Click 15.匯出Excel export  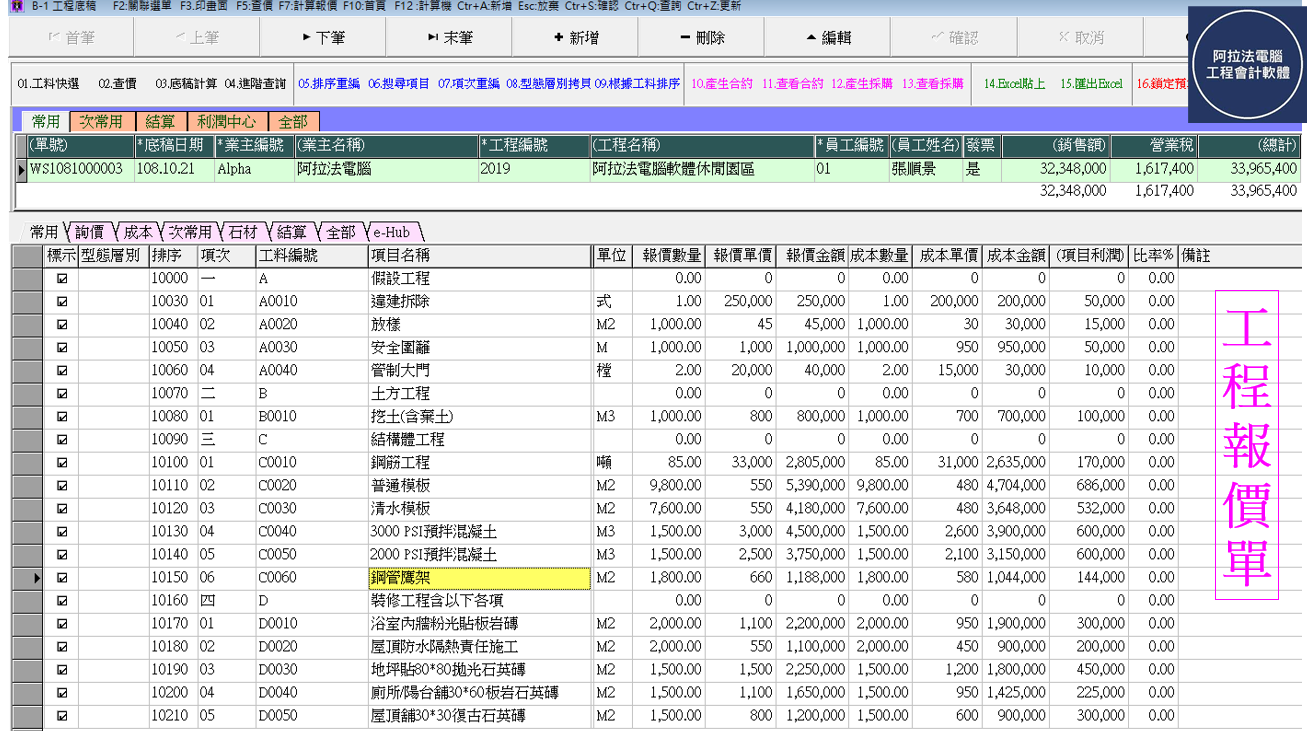(1091, 84)
